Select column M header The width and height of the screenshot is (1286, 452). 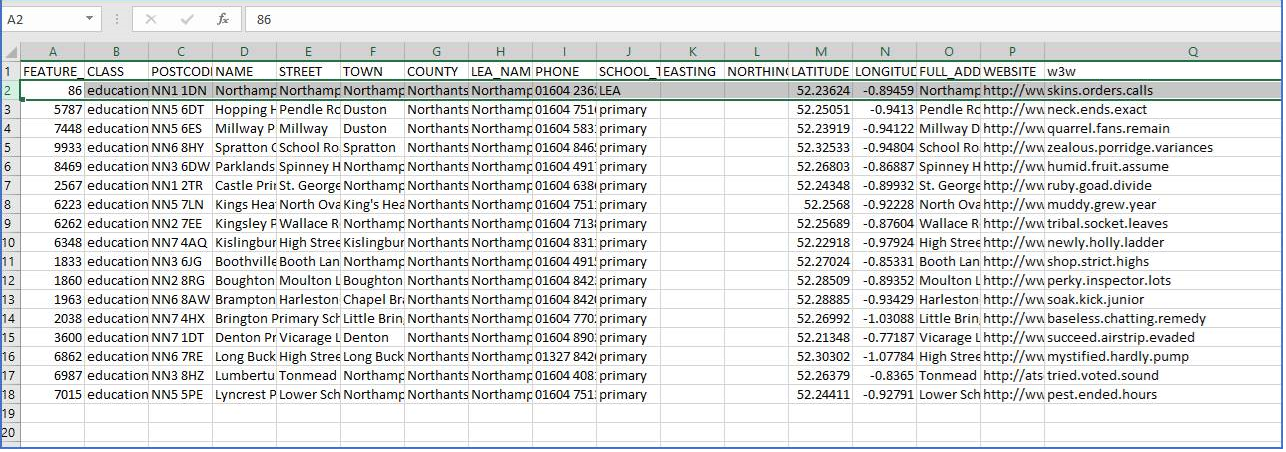pos(821,52)
